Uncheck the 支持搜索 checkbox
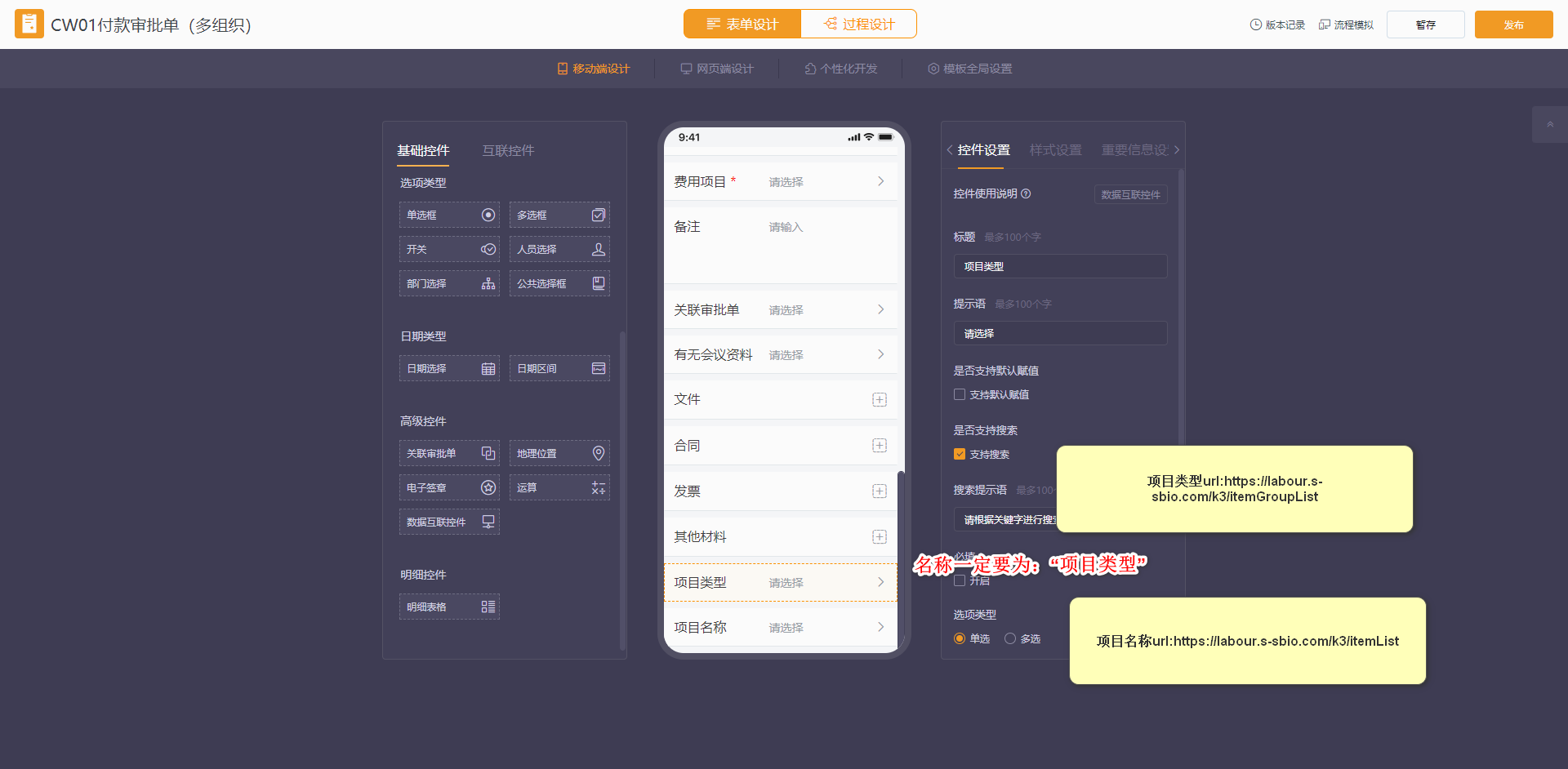Screen dimensions: 1568x769 pos(960,454)
